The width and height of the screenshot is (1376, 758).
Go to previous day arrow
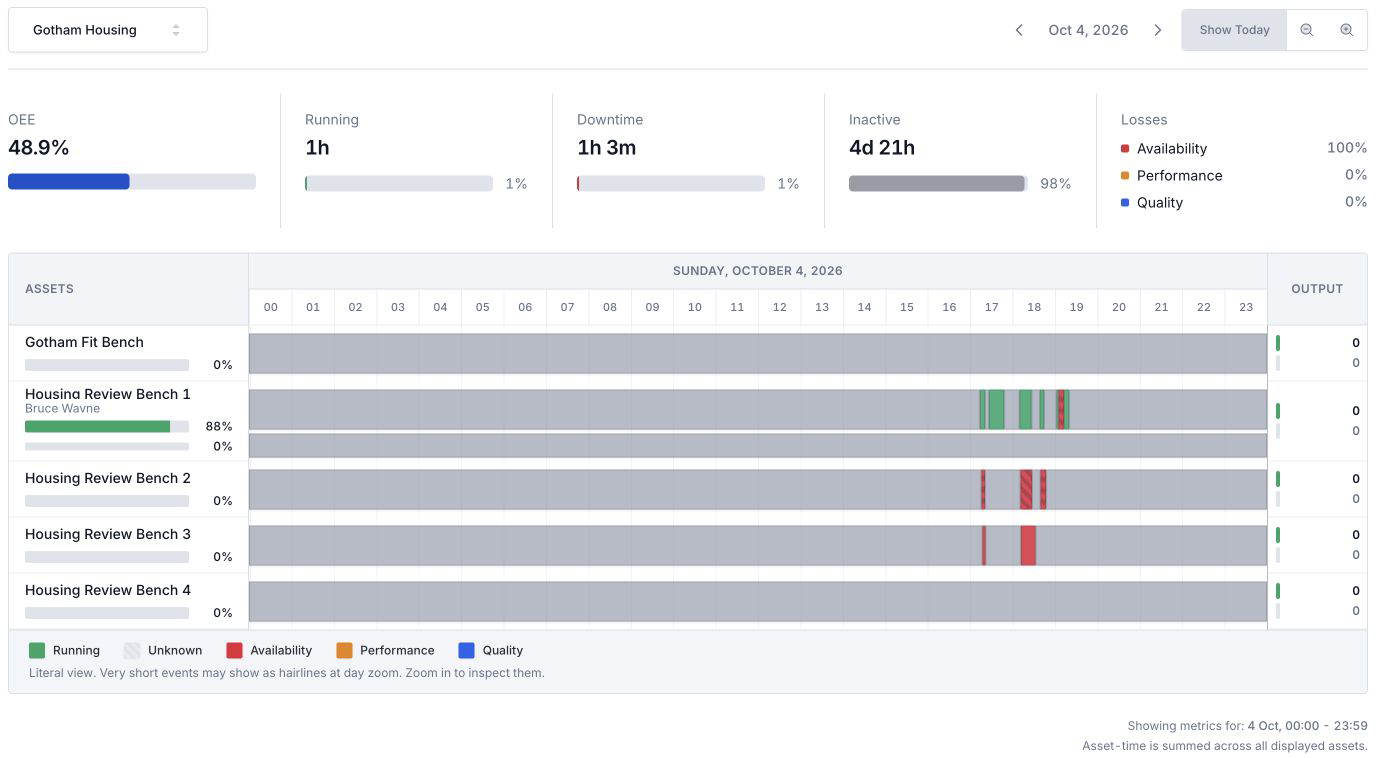point(1019,30)
